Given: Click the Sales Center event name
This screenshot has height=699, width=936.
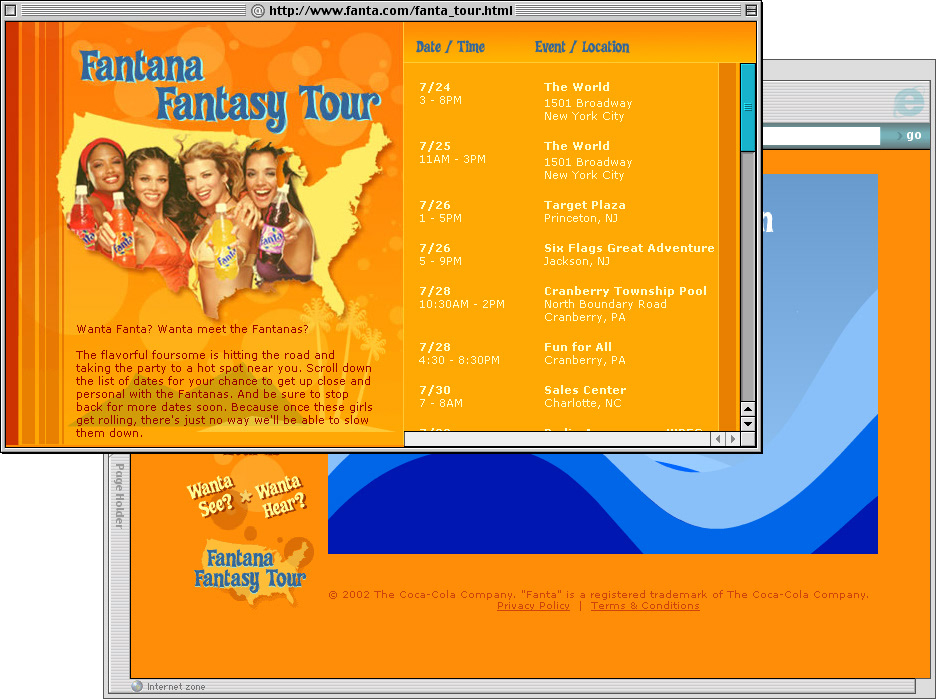Looking at the screenshot, I should (x=585, y=390).
